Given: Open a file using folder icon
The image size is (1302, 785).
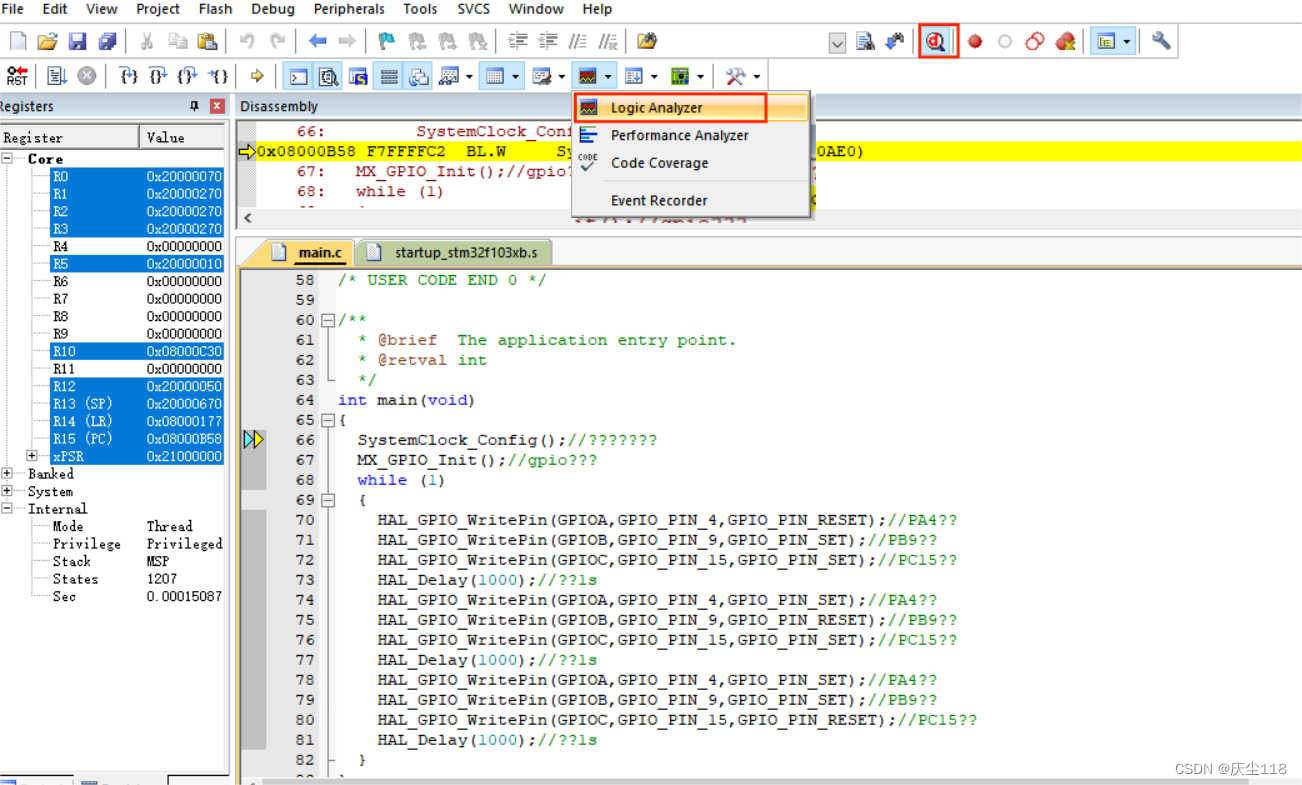Looking at the screenshot, I should tap(47, 41).
